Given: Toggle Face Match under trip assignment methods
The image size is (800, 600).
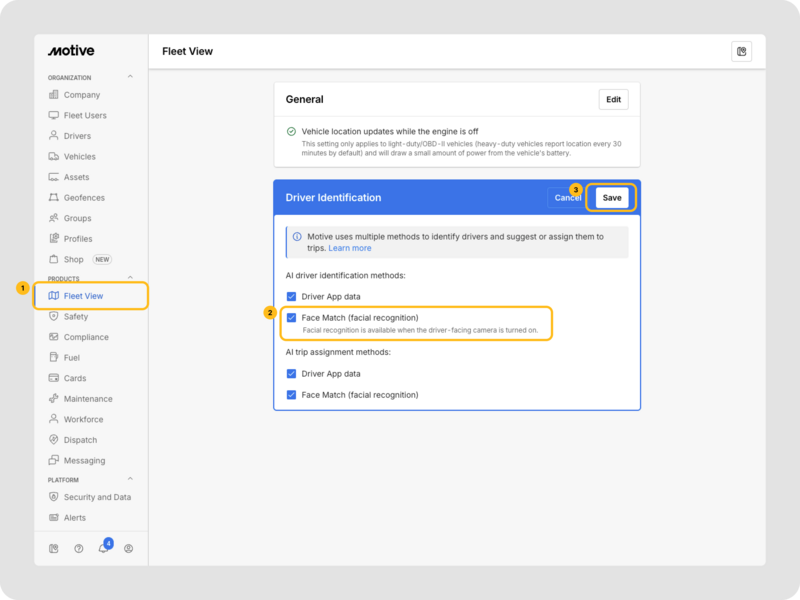Looking at the screenshot, I should (292, 395).
